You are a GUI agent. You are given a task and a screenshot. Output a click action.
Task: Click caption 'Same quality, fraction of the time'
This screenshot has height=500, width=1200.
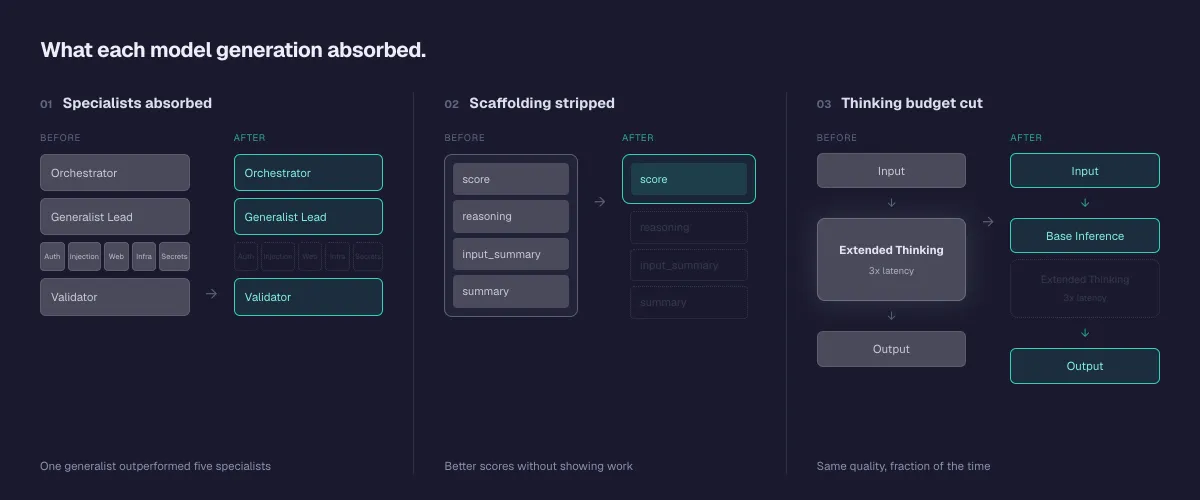[903, 466]
